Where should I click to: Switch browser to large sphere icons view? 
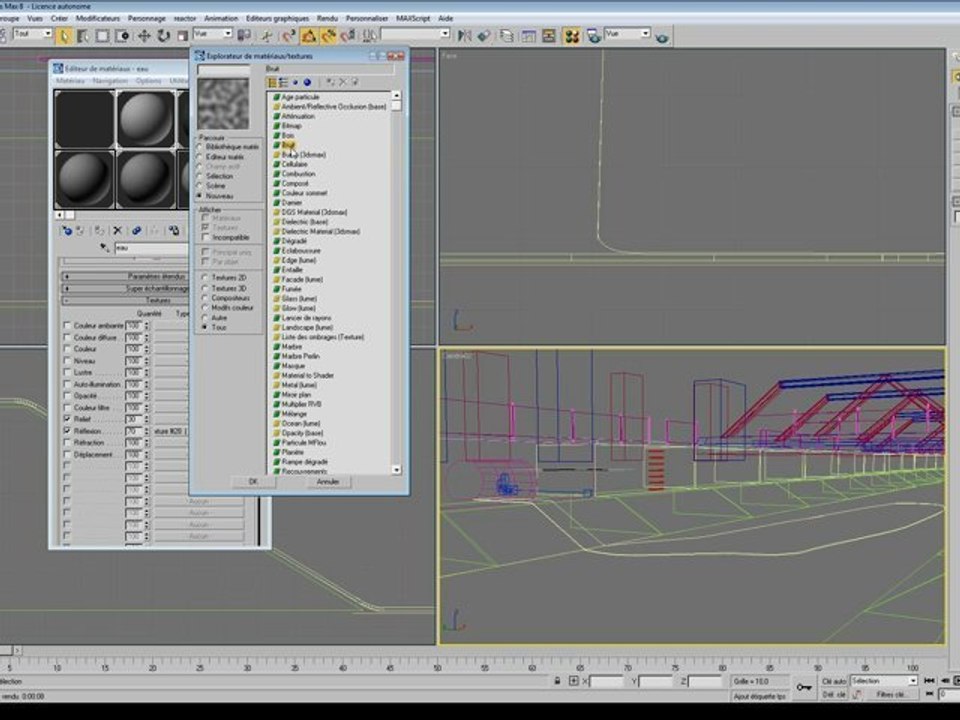(307, 82)
